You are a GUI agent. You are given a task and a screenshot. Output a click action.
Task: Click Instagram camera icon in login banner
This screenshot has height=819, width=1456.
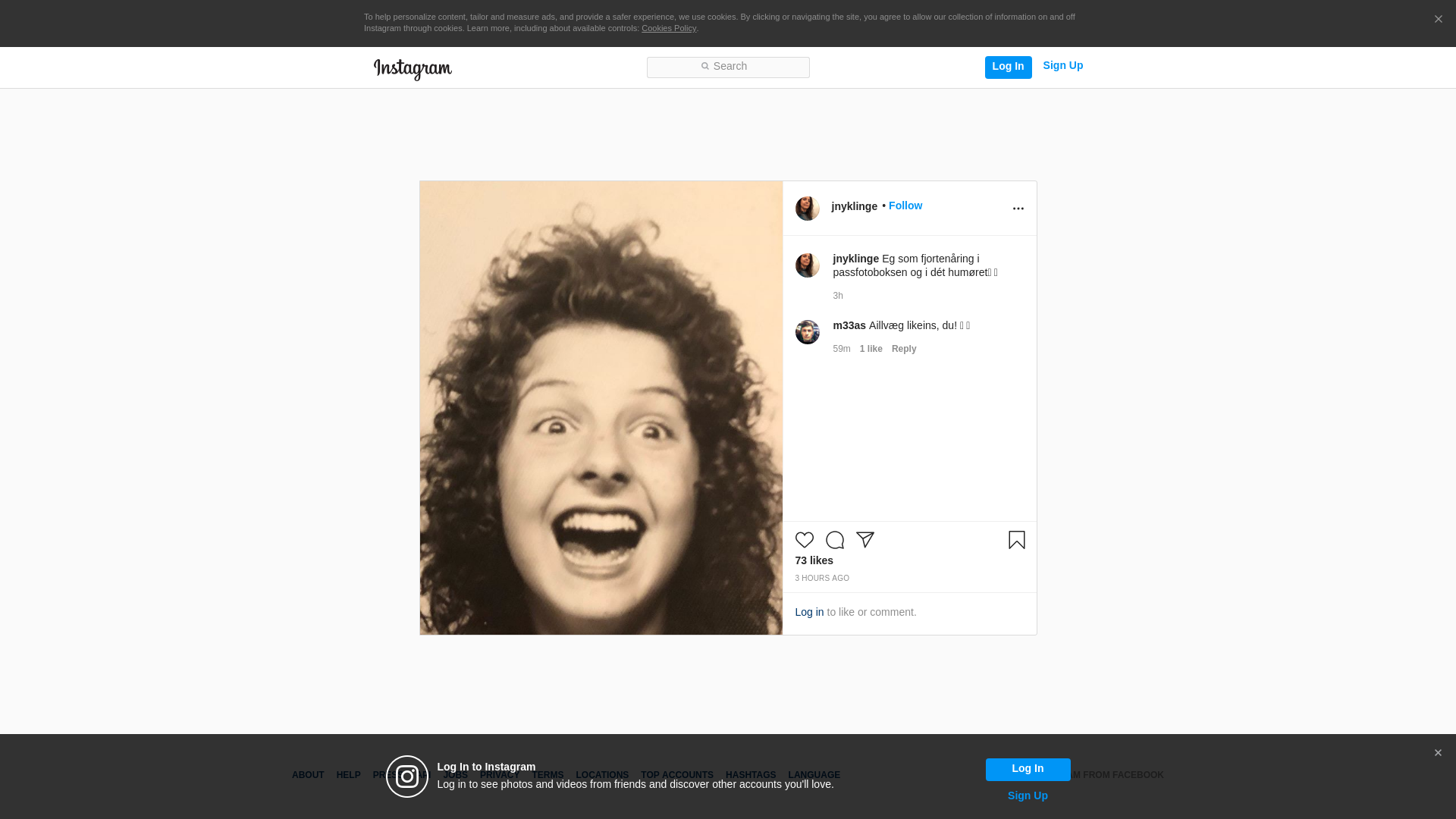tap(407, 777)
